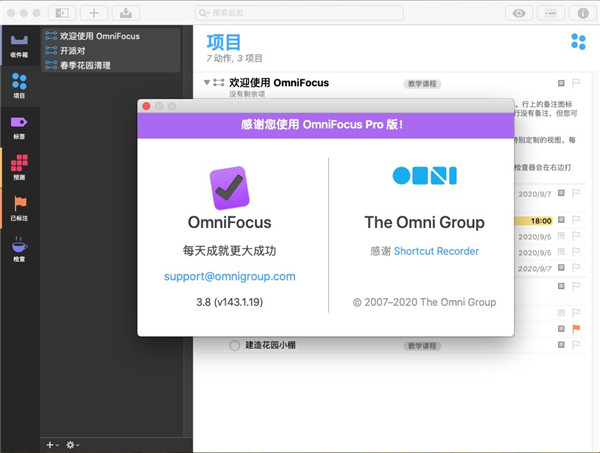Open the Tags perspective in sidebar
This screenshot has height=453, width=600.
pyautogui.click(x=19, y=127)
